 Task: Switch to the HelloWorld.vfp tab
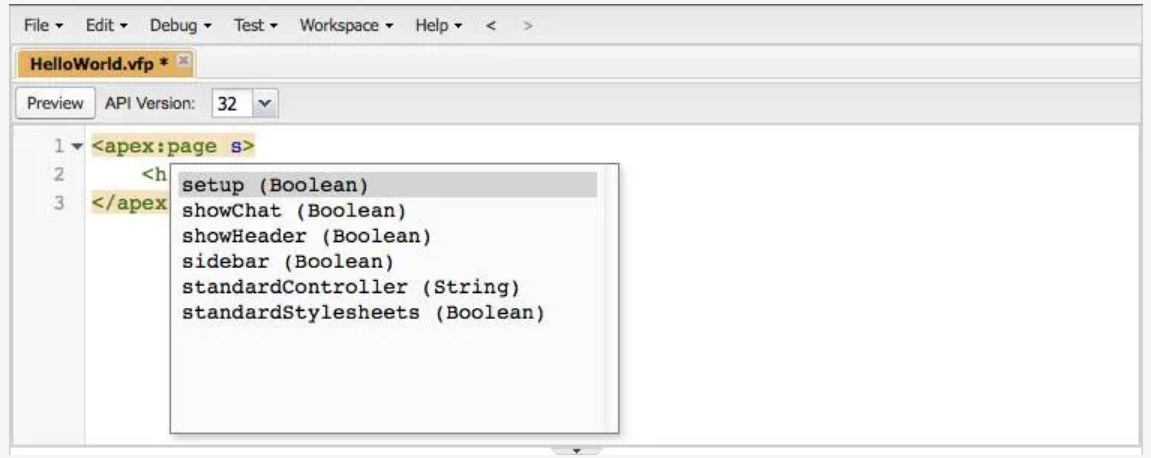point(99,63)
